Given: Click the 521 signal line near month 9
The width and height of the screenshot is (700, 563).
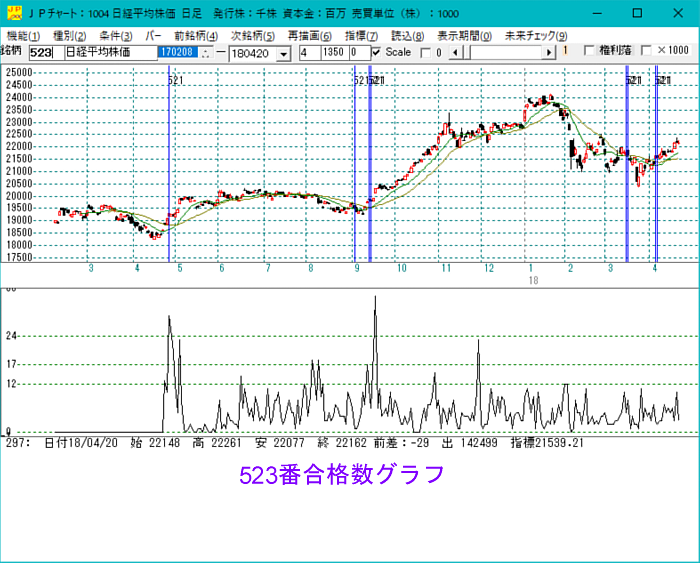Looking at the screenshot, I should (355, 163).
